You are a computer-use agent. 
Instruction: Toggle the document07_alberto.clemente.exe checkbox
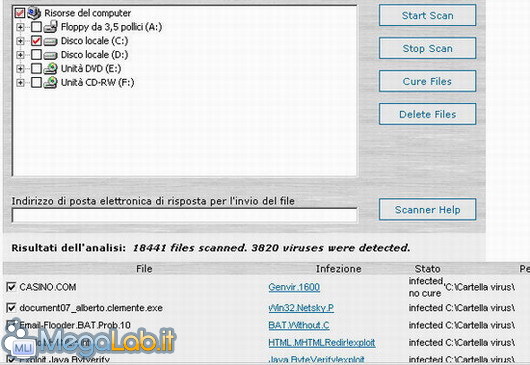click(x=11, y=308)
